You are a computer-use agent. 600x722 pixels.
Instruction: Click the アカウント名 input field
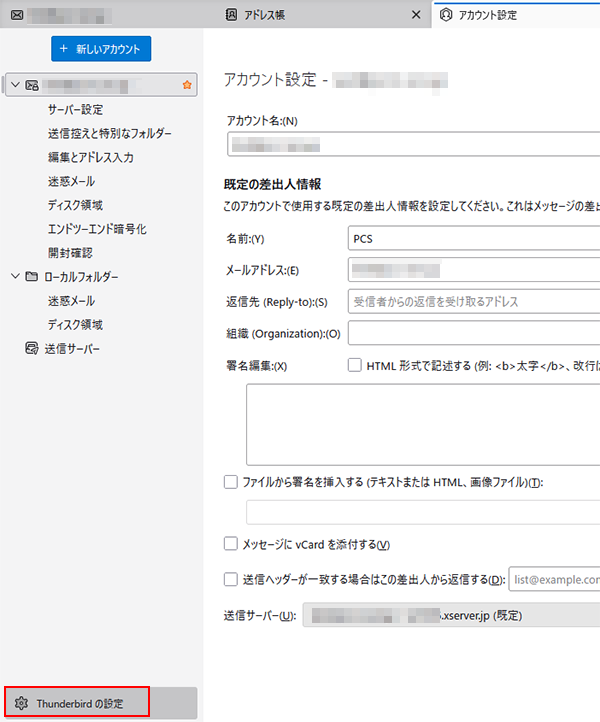coord(414,144)
